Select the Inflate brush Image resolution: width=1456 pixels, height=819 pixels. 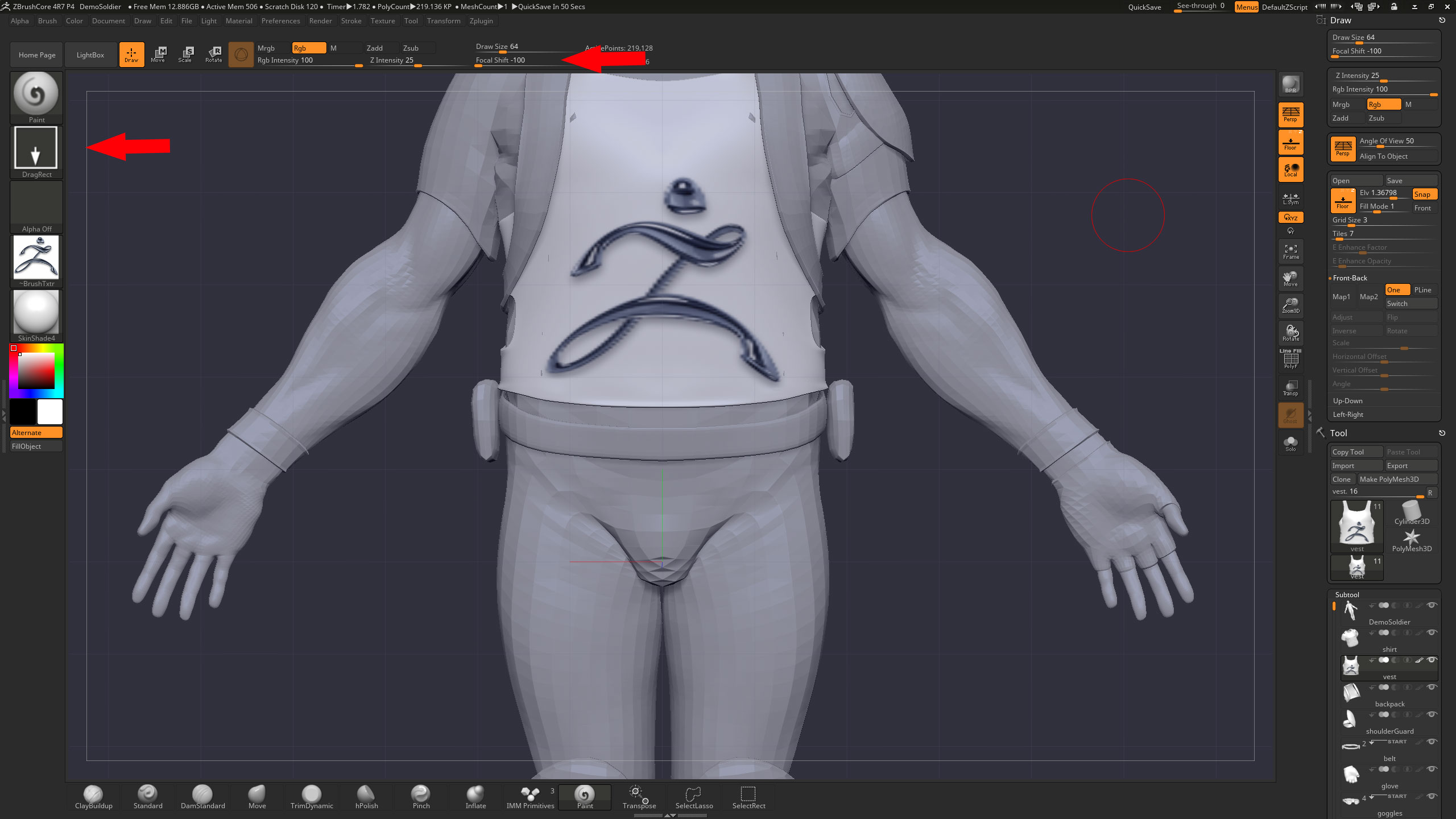click(x=475, y=796)
